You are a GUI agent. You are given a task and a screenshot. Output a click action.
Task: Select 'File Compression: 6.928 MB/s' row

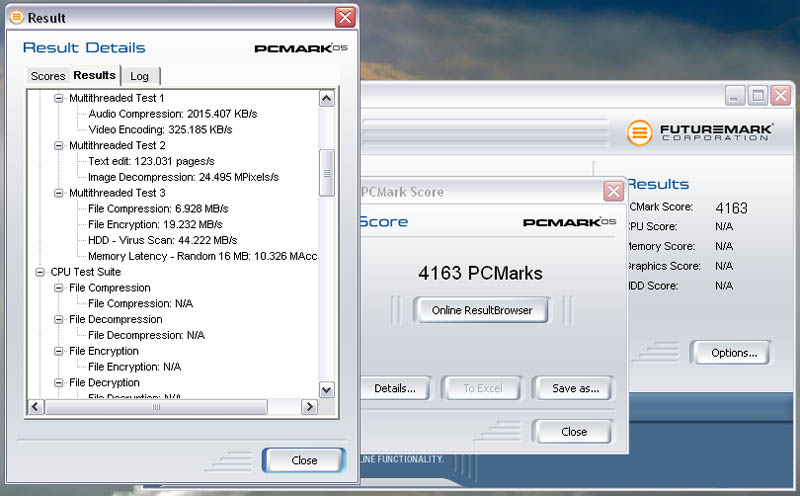click(x=158, y=209)
